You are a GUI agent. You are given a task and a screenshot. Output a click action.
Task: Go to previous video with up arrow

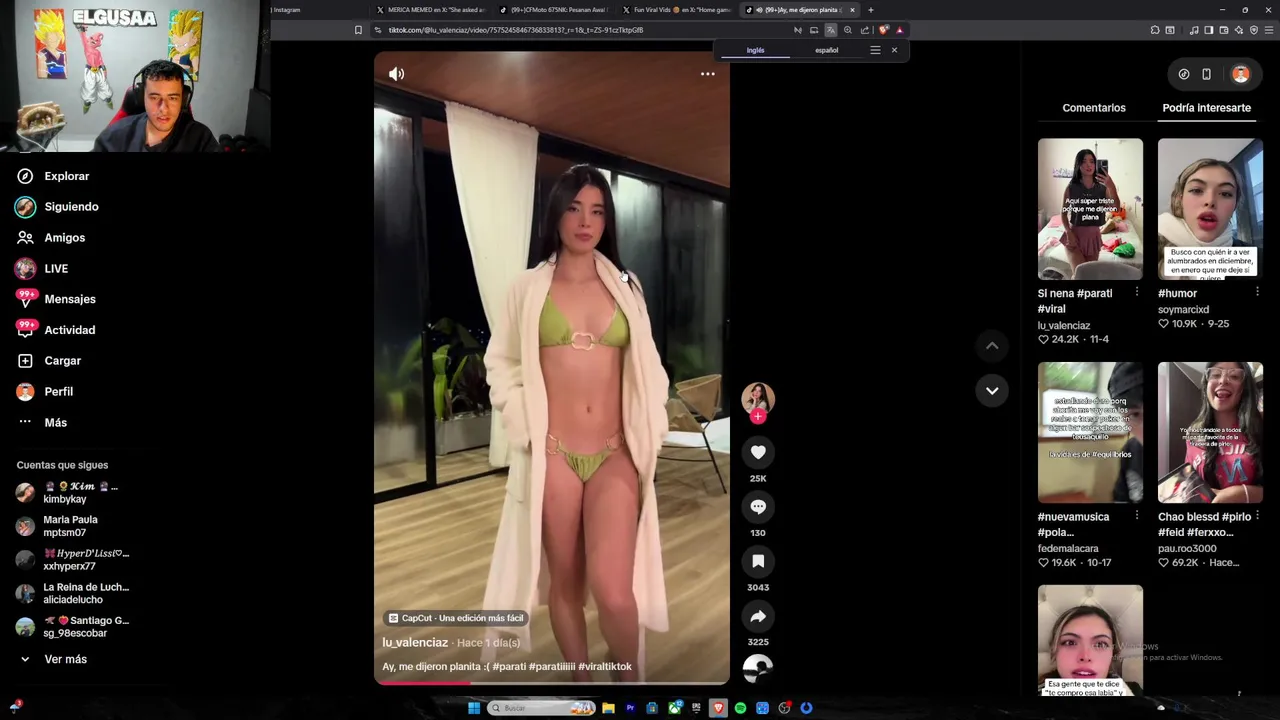(x=992, y=346)
